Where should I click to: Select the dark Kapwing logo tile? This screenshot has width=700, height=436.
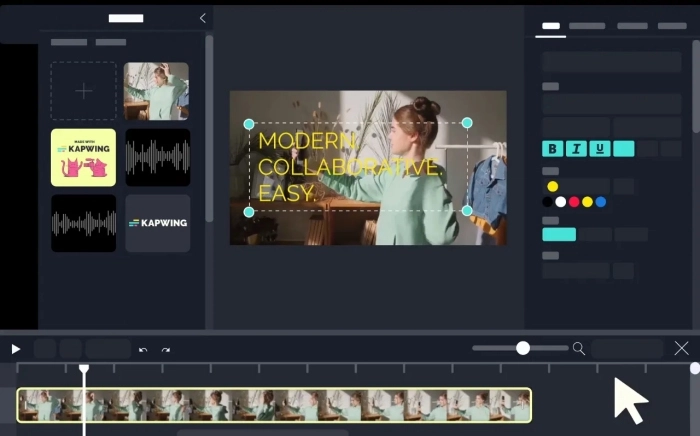tap(157, 223)
